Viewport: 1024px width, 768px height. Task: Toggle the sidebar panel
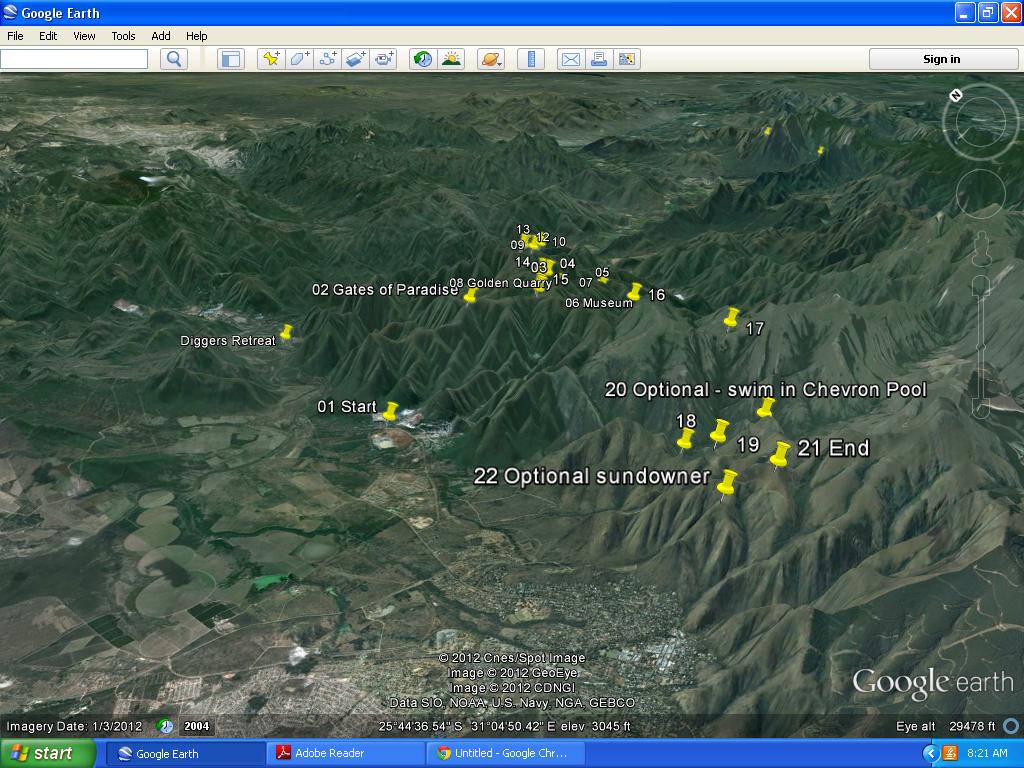[231, 59]
